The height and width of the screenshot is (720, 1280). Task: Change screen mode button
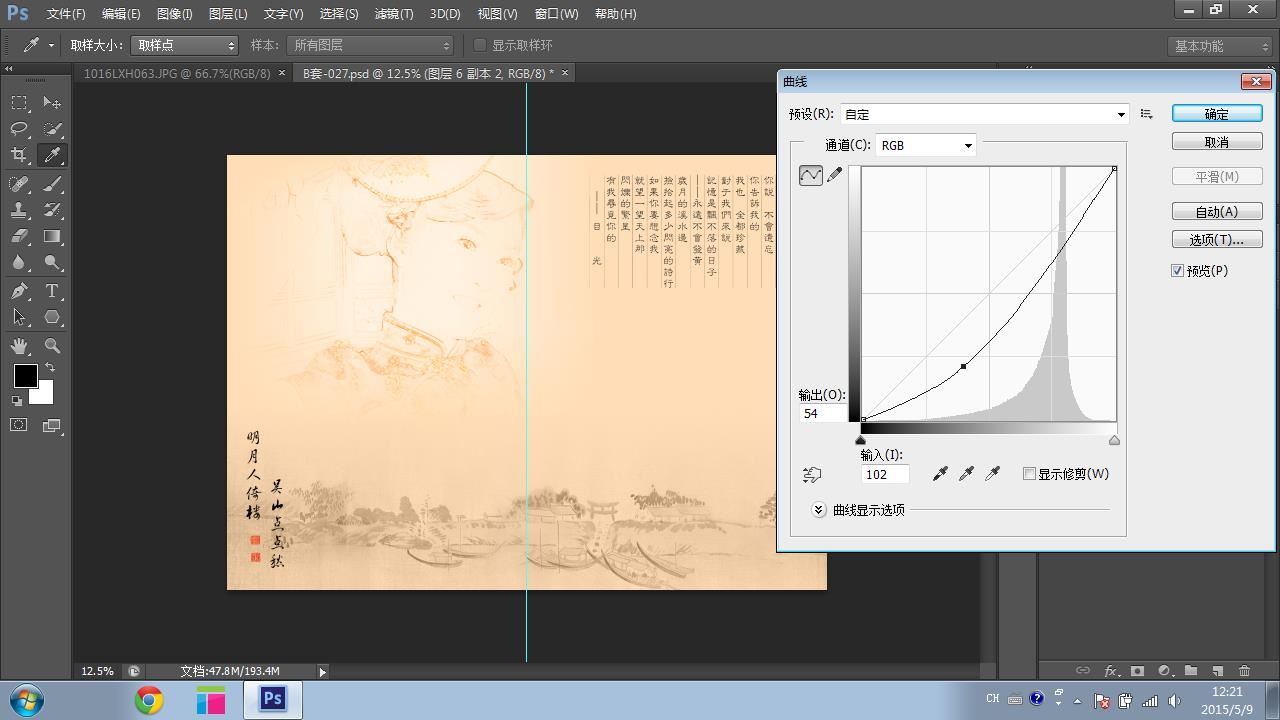(x=52, y=425)
